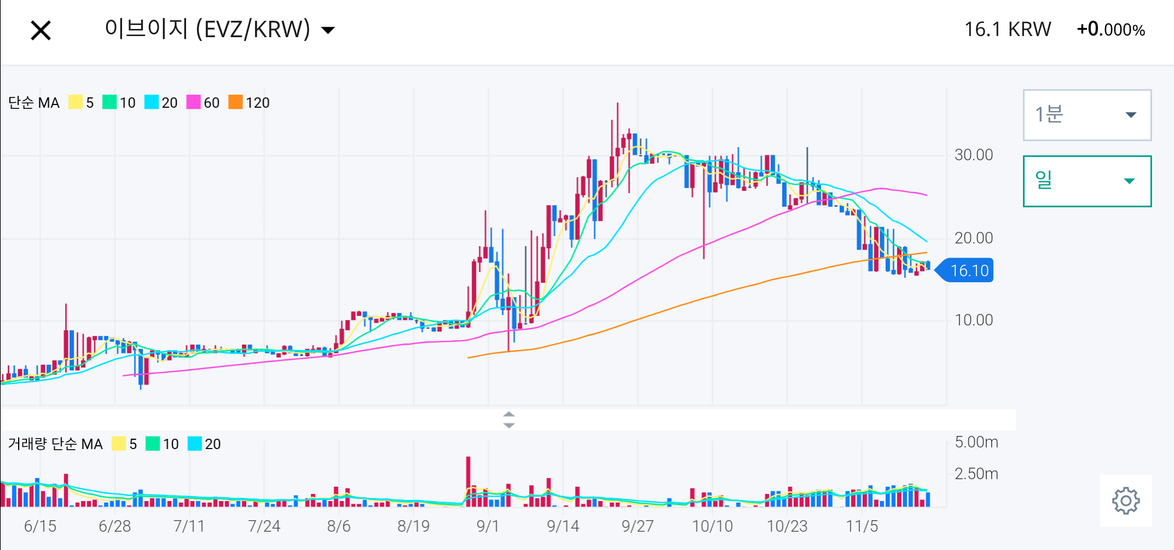Click the yellow volume MA 5 swatch

coord(118,444)
